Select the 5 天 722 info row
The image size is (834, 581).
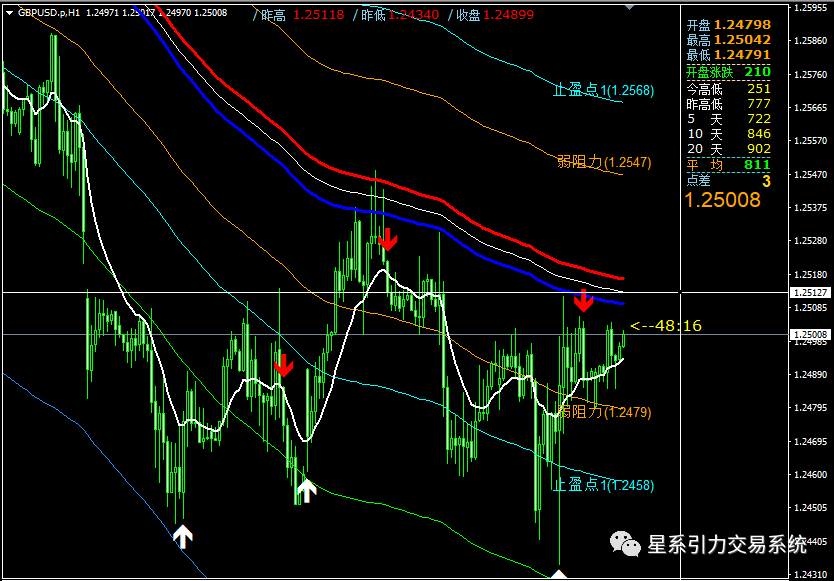coord(728,118)
